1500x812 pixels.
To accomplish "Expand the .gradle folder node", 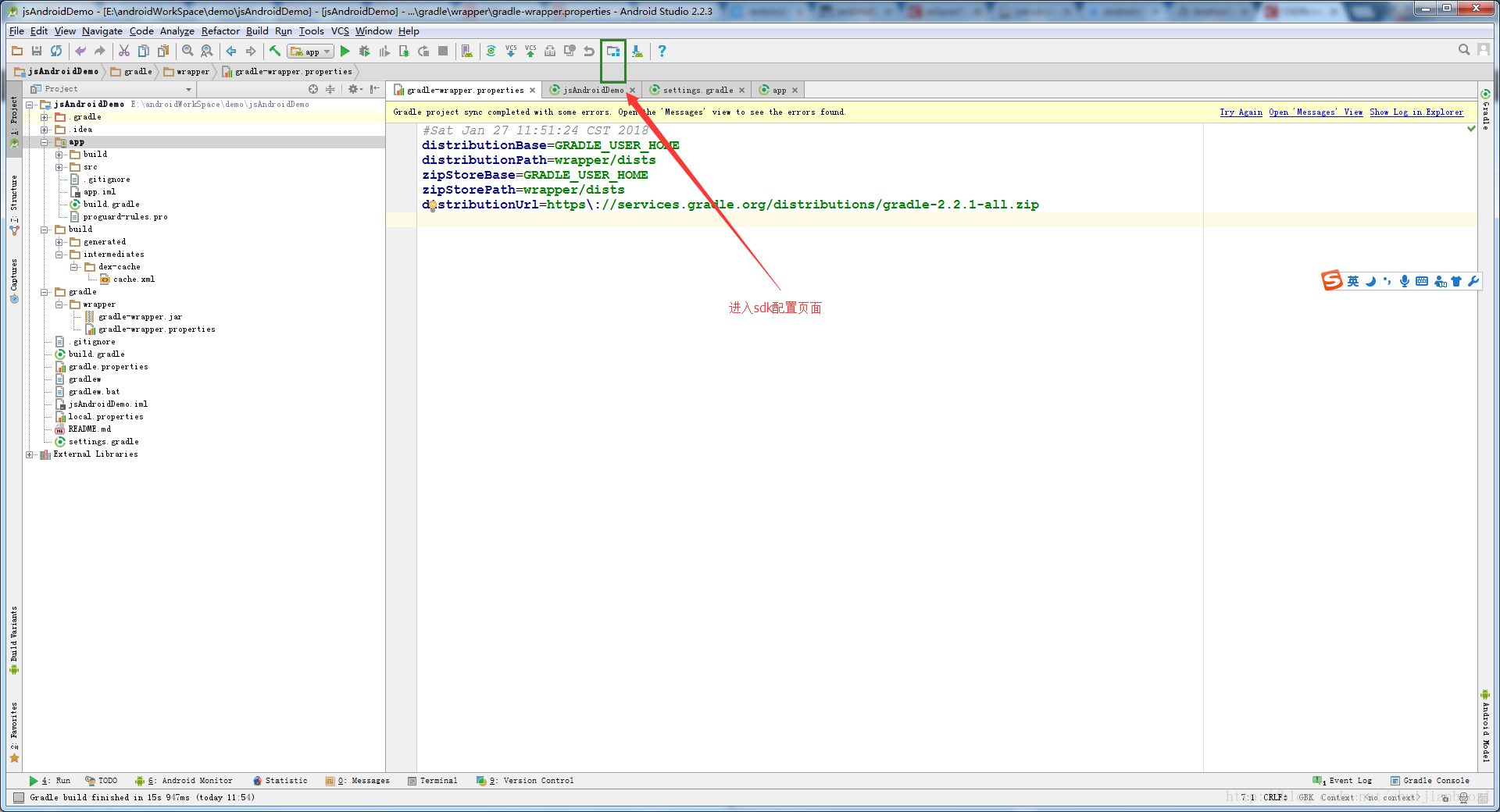I will coord(45,117).
